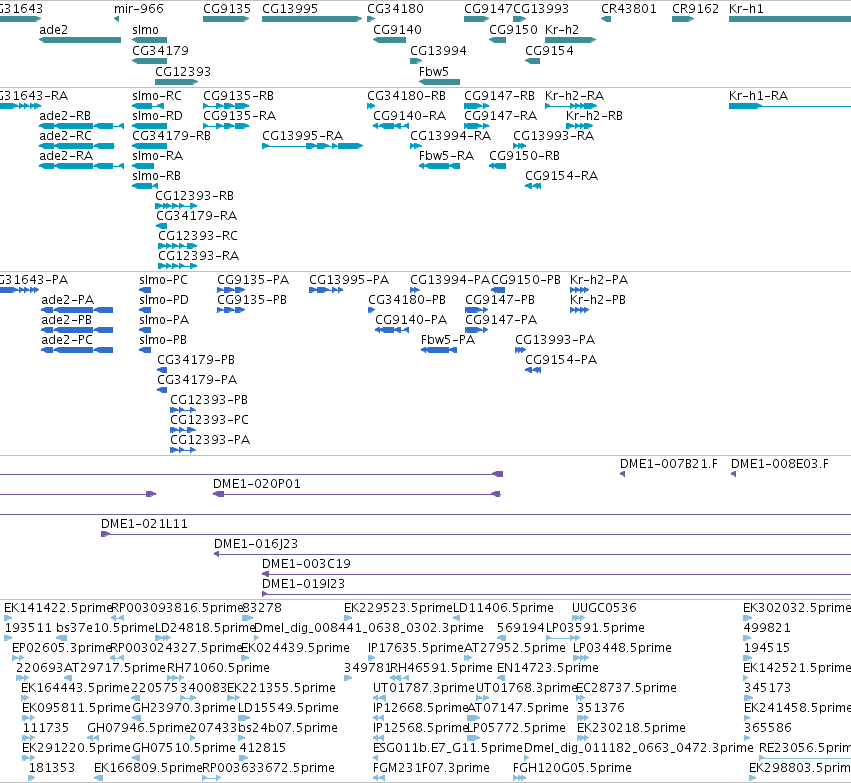This screenshot has height=783, width=851.
Task: Select EST LD11406.5prime
Action: (503, 608)
